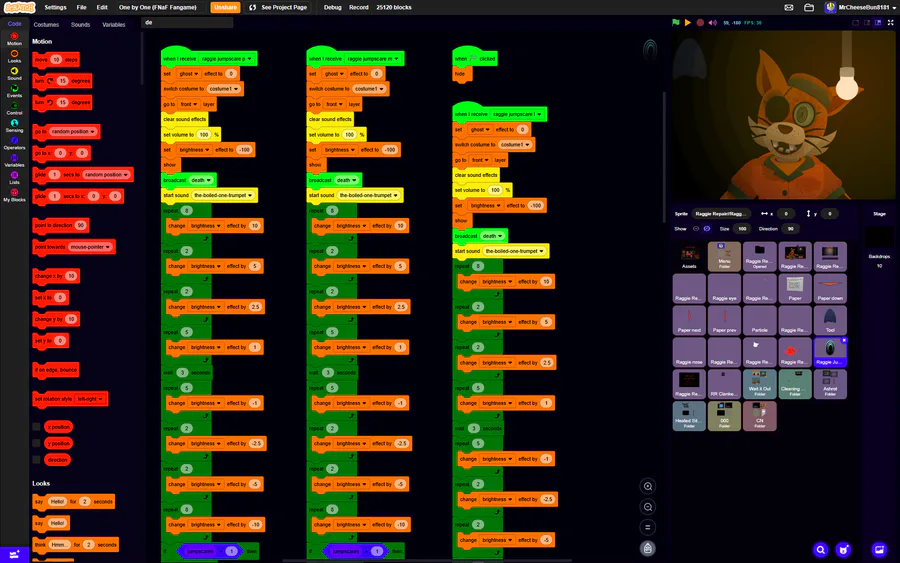
Task: Click the block search field containing 'de'
Action: pyautogui.click(x=187, y=22)
